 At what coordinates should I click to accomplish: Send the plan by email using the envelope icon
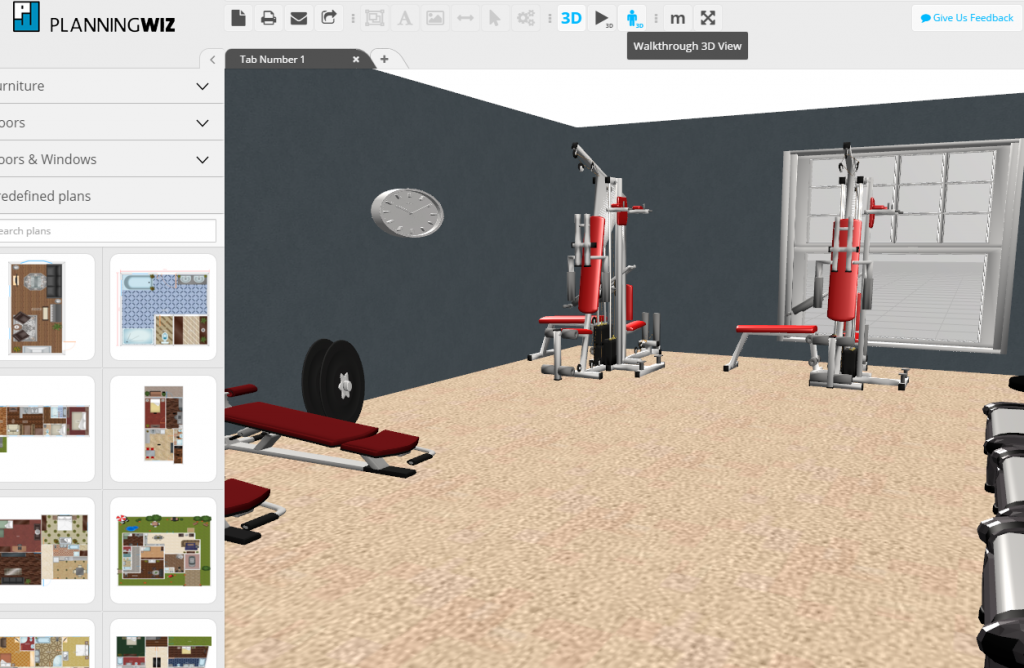click(x=298, y=18)
